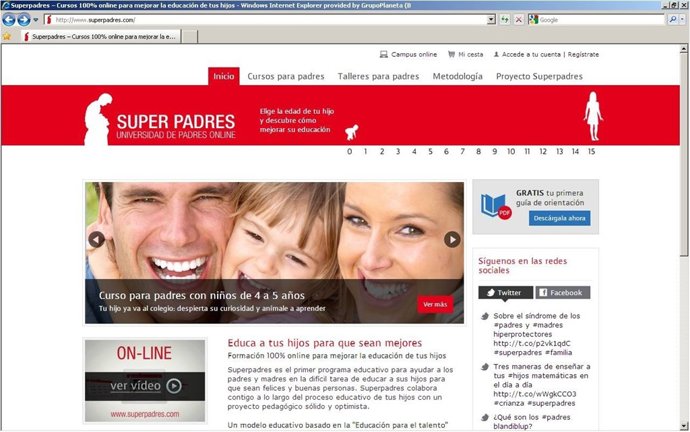This screenshot has height=432, width=690.
Task: Click the teenage girl silhouette icon
Action: [x=593, y=116]
